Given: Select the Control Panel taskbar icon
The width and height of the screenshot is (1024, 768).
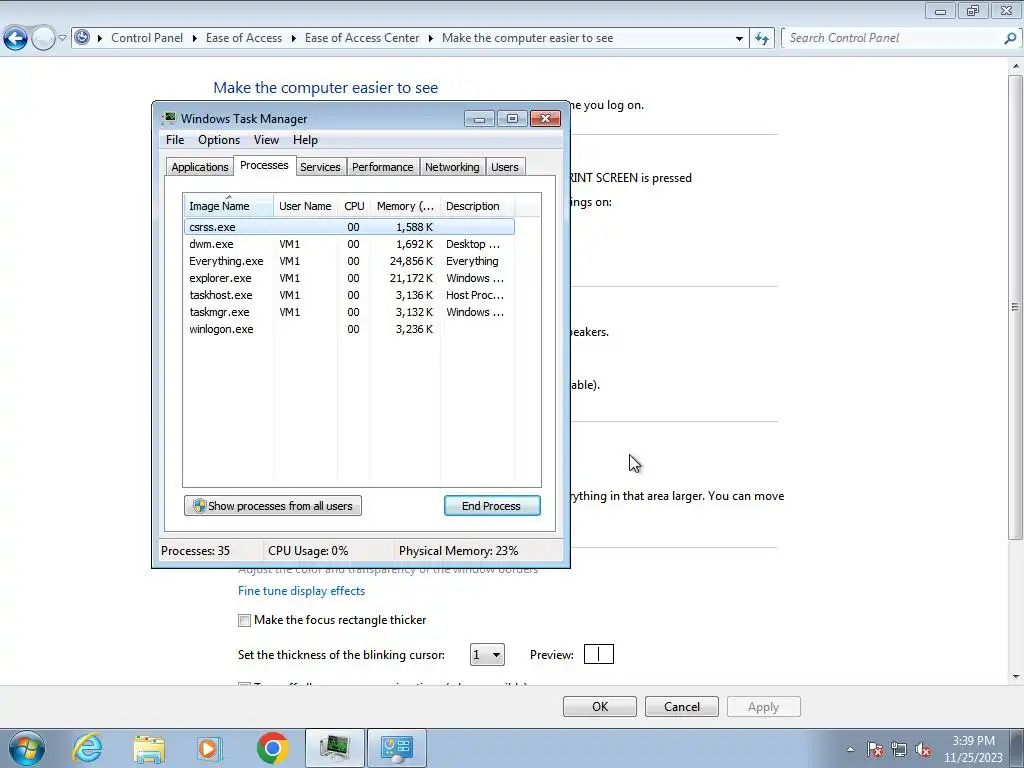Looking at the screenshot, I should (397, 748).
